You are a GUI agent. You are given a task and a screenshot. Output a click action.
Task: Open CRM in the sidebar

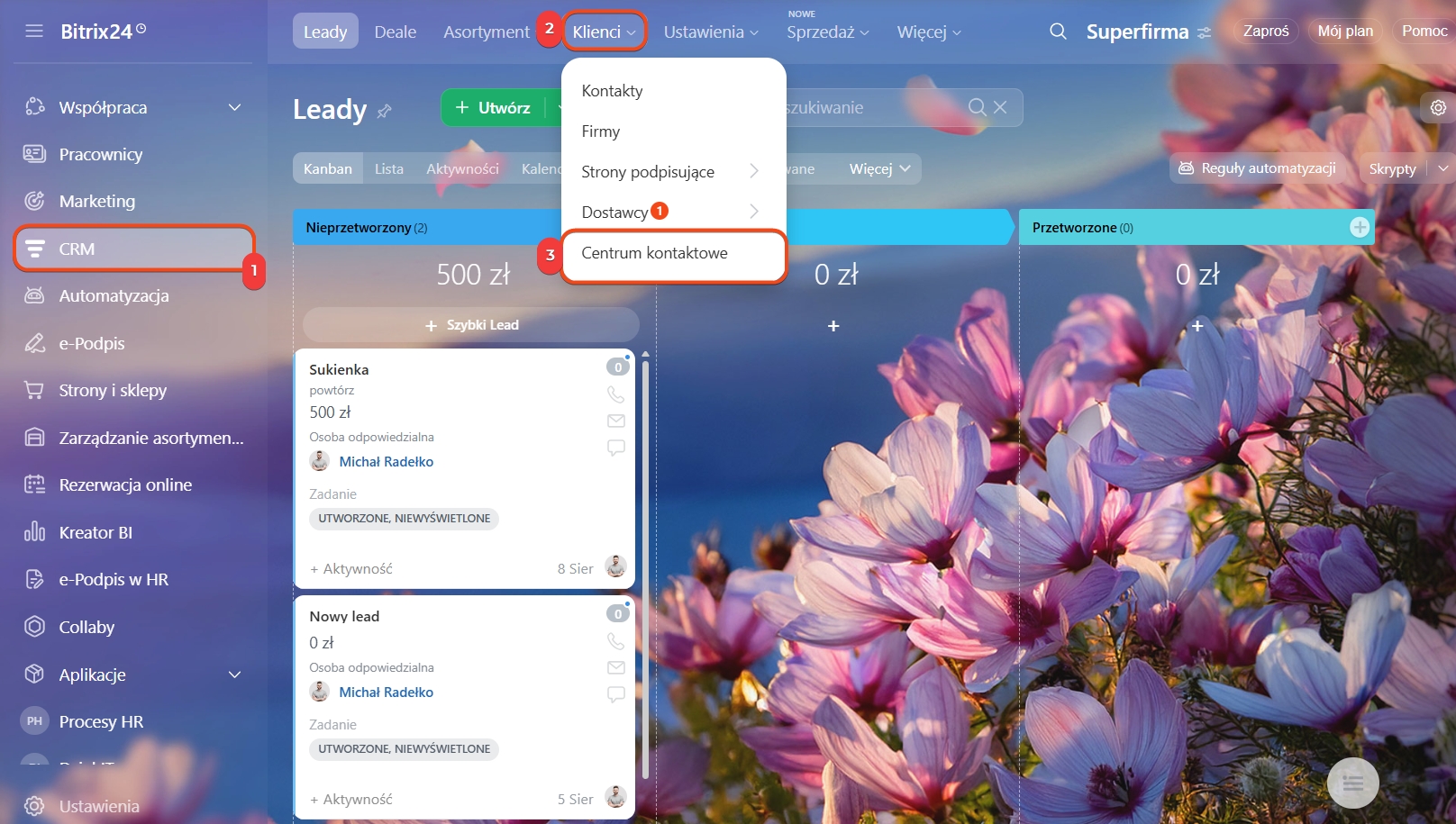point(133,249)
